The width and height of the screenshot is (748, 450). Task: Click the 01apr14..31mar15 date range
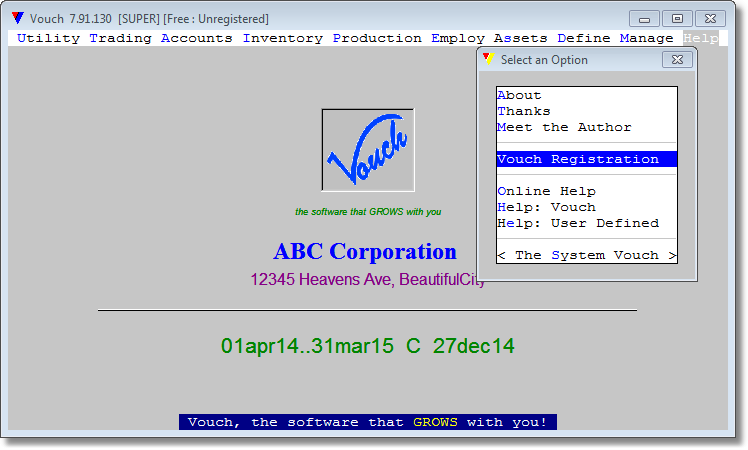coord(307,346)
